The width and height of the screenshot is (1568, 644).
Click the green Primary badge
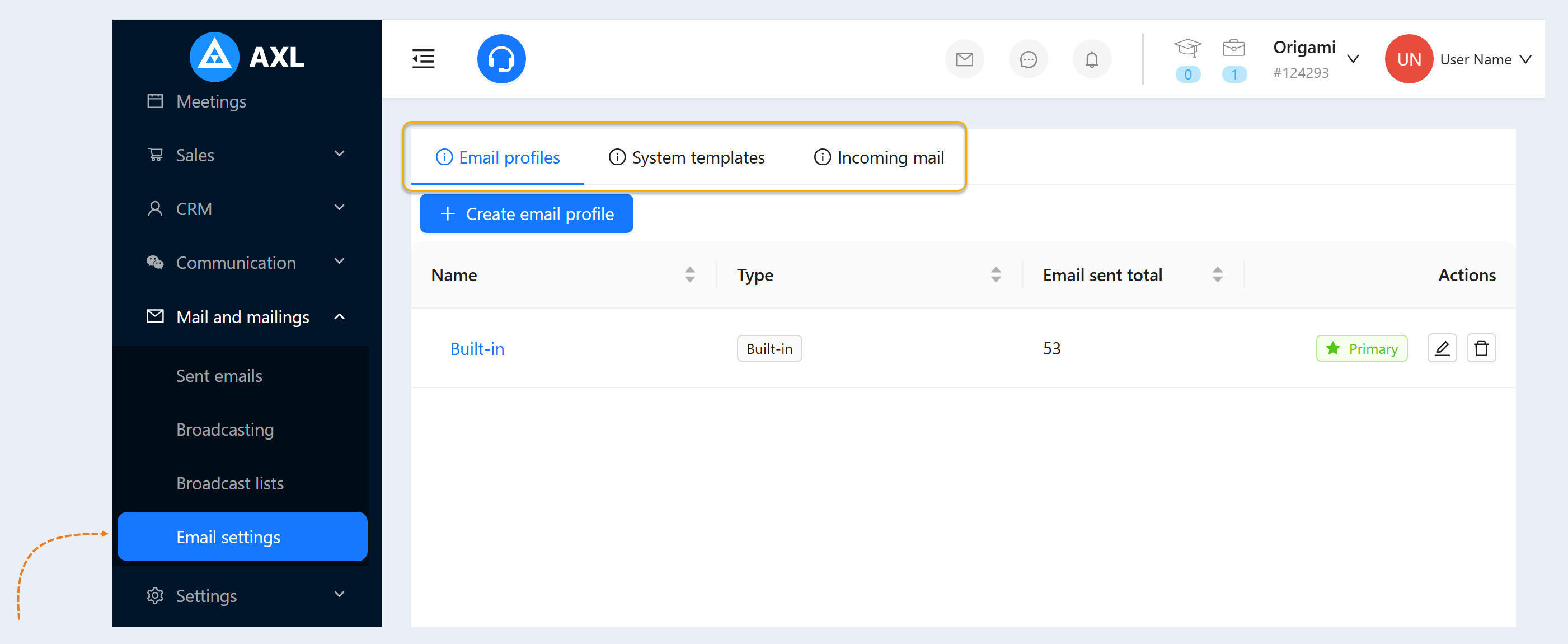click(1362, 348)
